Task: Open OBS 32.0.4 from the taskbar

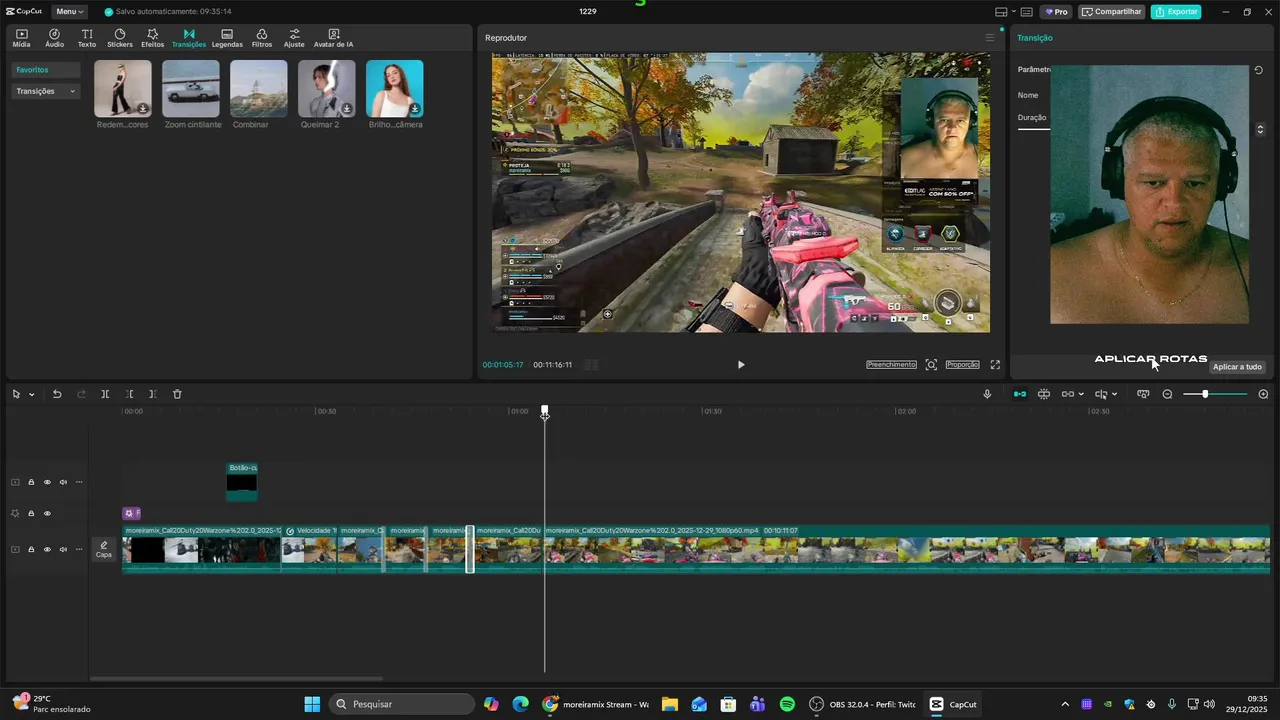Action: click(862, 704)
